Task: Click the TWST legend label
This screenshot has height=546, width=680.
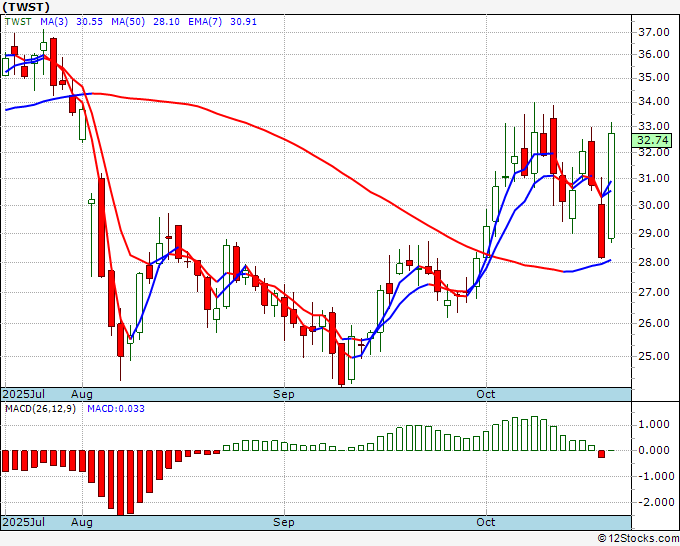Action: coord(18,21)
